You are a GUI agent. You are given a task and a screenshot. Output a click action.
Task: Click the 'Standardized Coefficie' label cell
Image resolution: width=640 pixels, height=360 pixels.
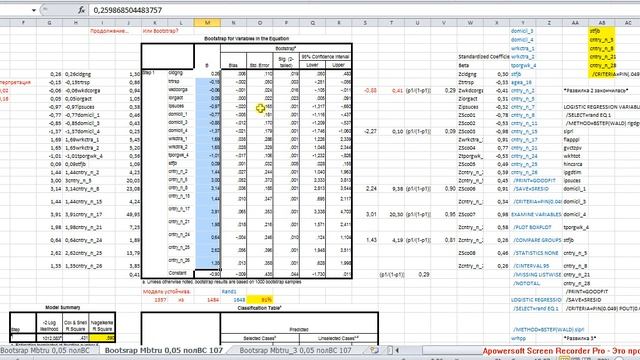(x=484, y=57)
